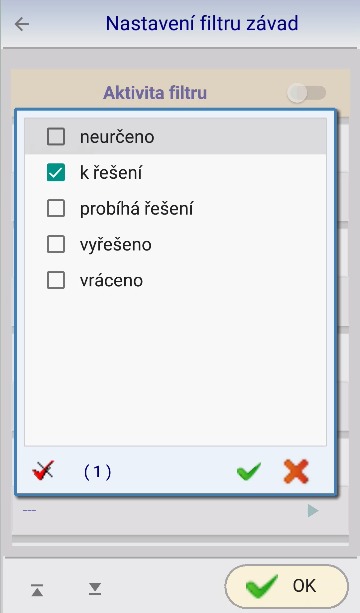Click the Nastavení filtru závad title
This screenshot has height=613, width=360.
coord(202,23)
